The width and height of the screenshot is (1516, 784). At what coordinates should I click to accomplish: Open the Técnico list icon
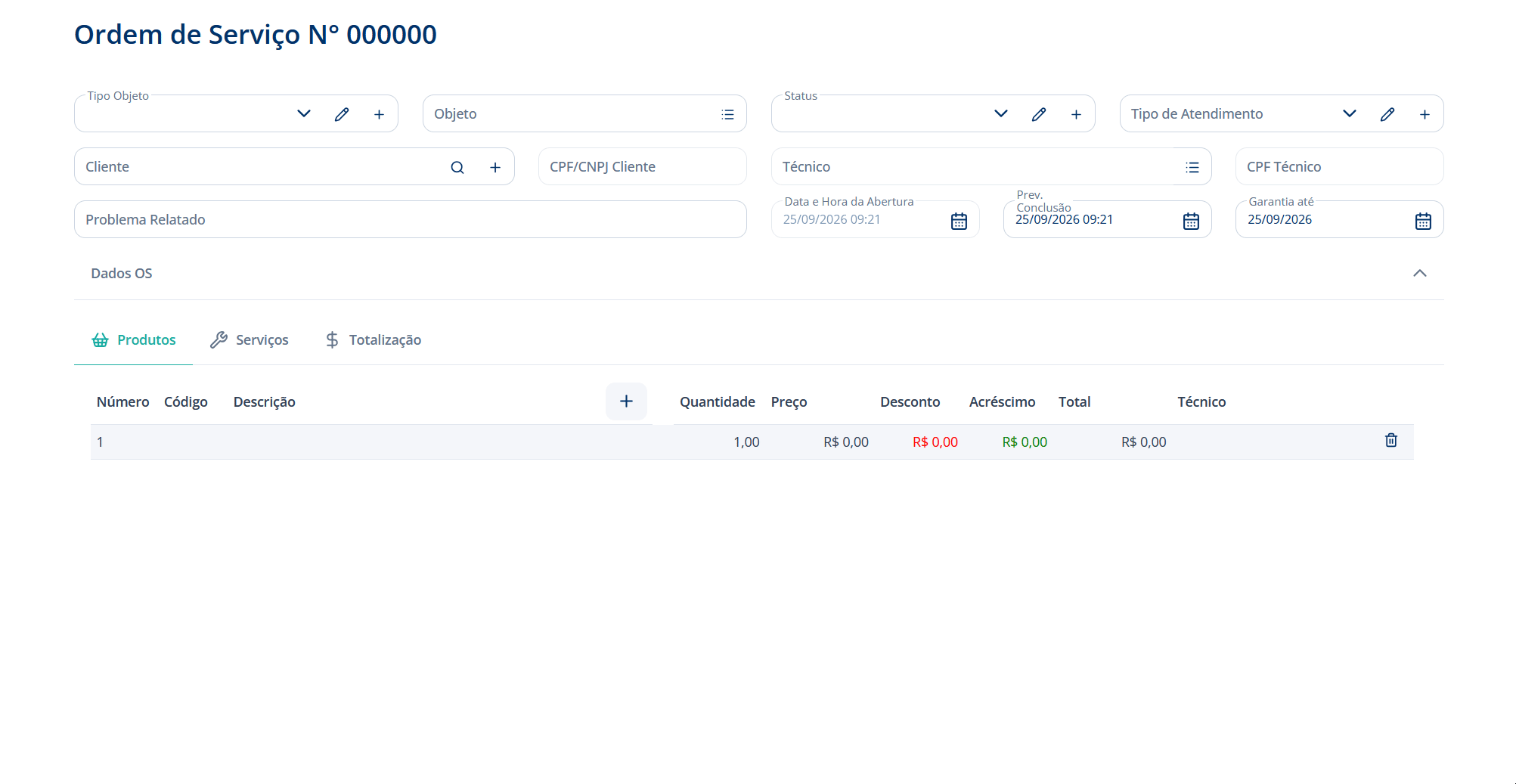point(1192,167)
